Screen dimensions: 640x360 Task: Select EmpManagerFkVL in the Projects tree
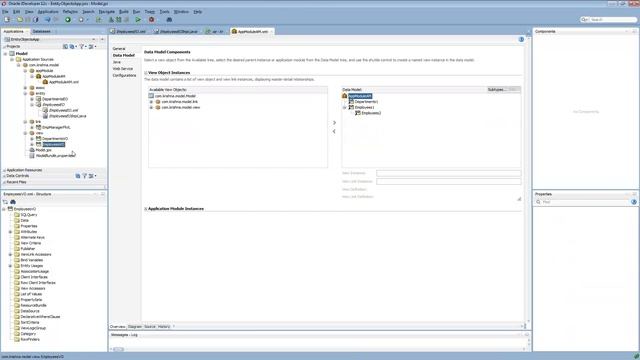coord(56,127)
